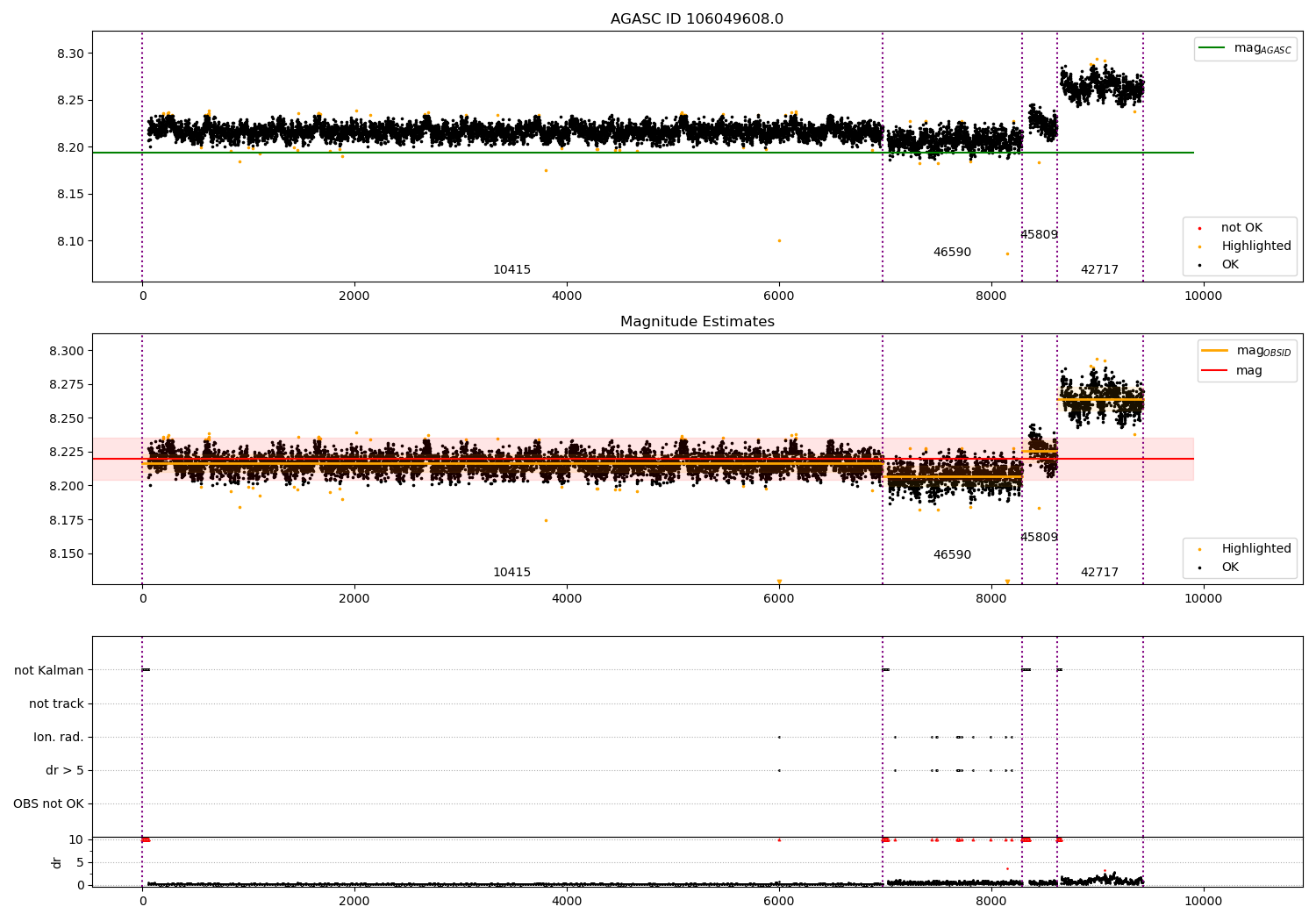Click obsid label 45809 in the Magnitude Estimates plot
The image size is (1316, 921).
1039,538
